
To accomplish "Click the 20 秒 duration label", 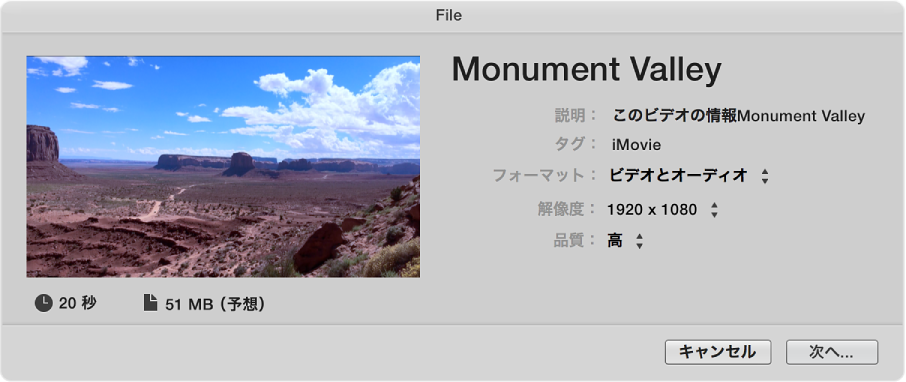I will pos(78,303).
